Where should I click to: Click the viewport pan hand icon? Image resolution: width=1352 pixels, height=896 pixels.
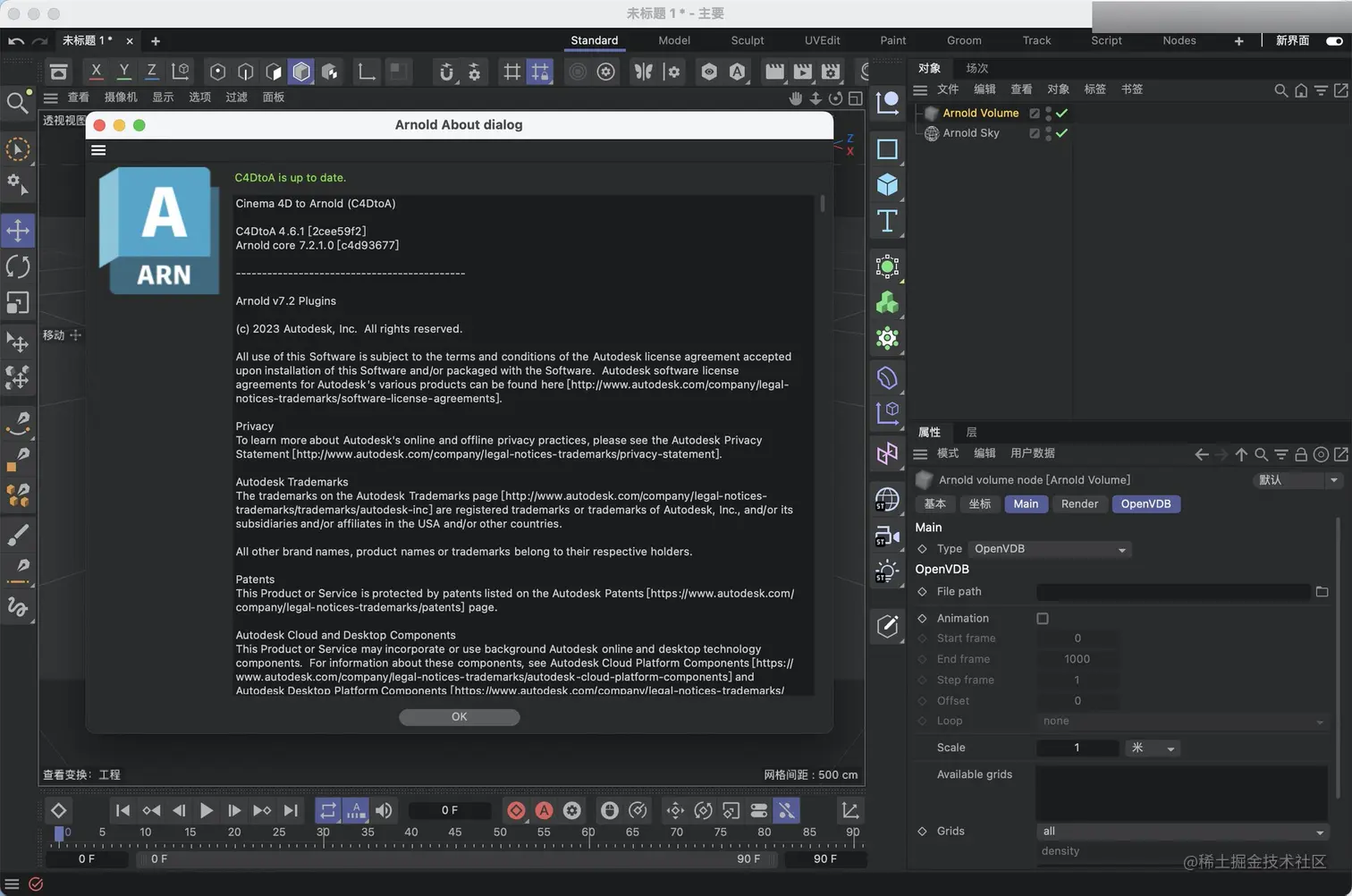pos(796,98)
